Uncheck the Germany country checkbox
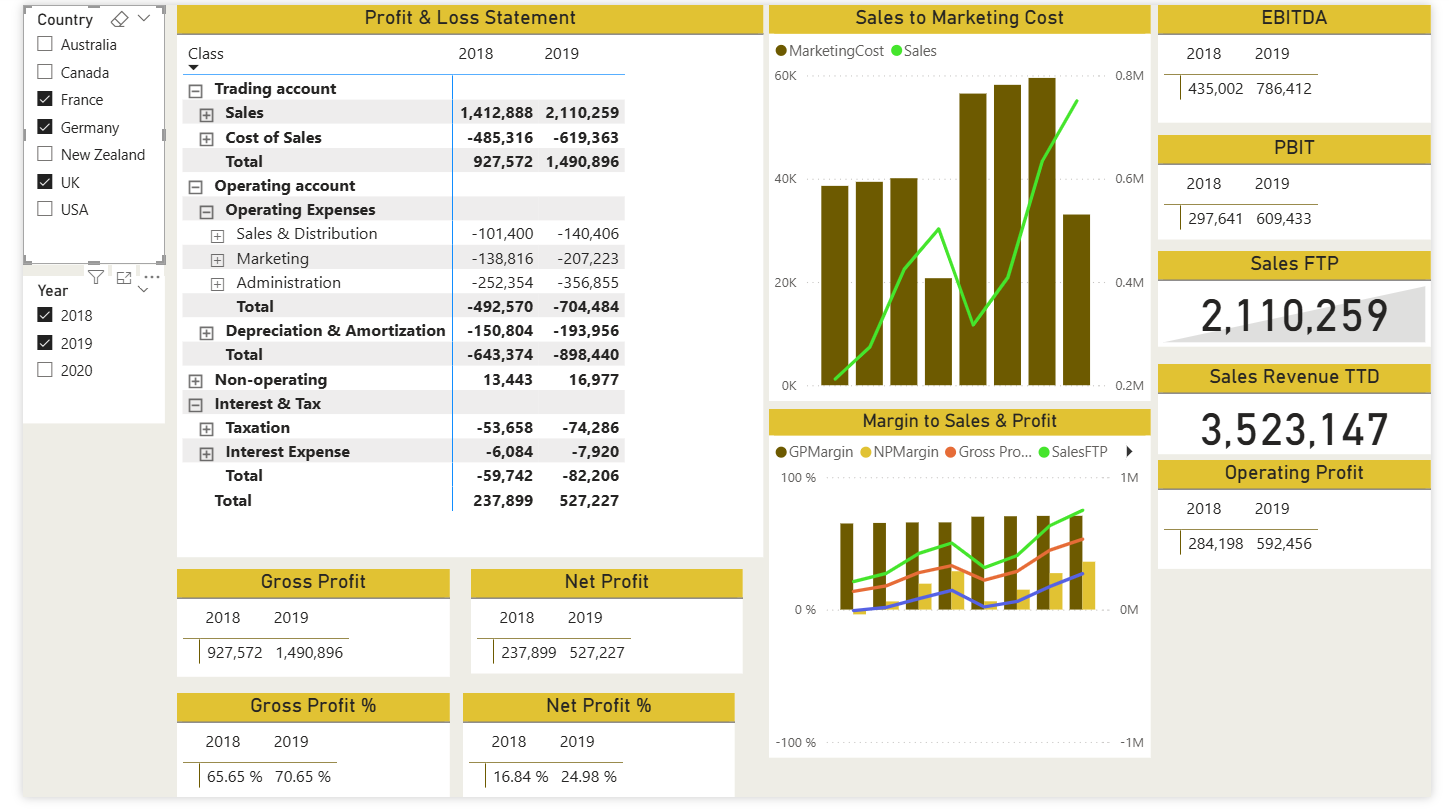This screenshot has width=1449, height=810. (45, 127)
